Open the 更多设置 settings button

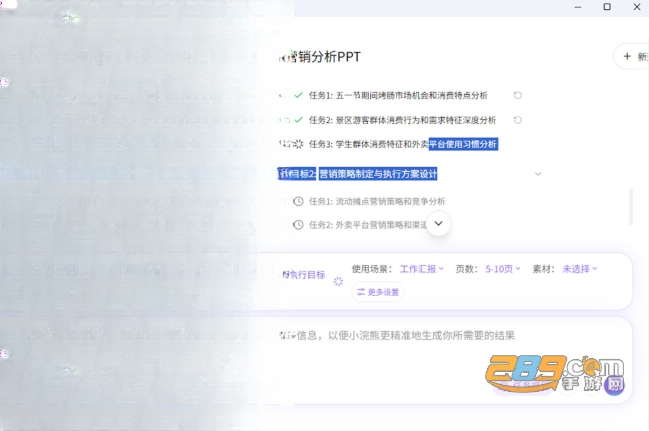click(378, 292)
